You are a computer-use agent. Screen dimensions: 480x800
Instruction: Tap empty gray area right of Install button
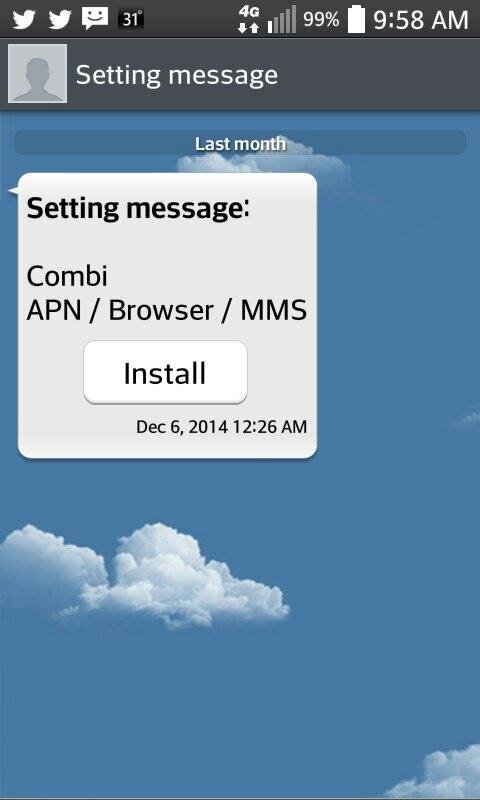coord(281,372)
